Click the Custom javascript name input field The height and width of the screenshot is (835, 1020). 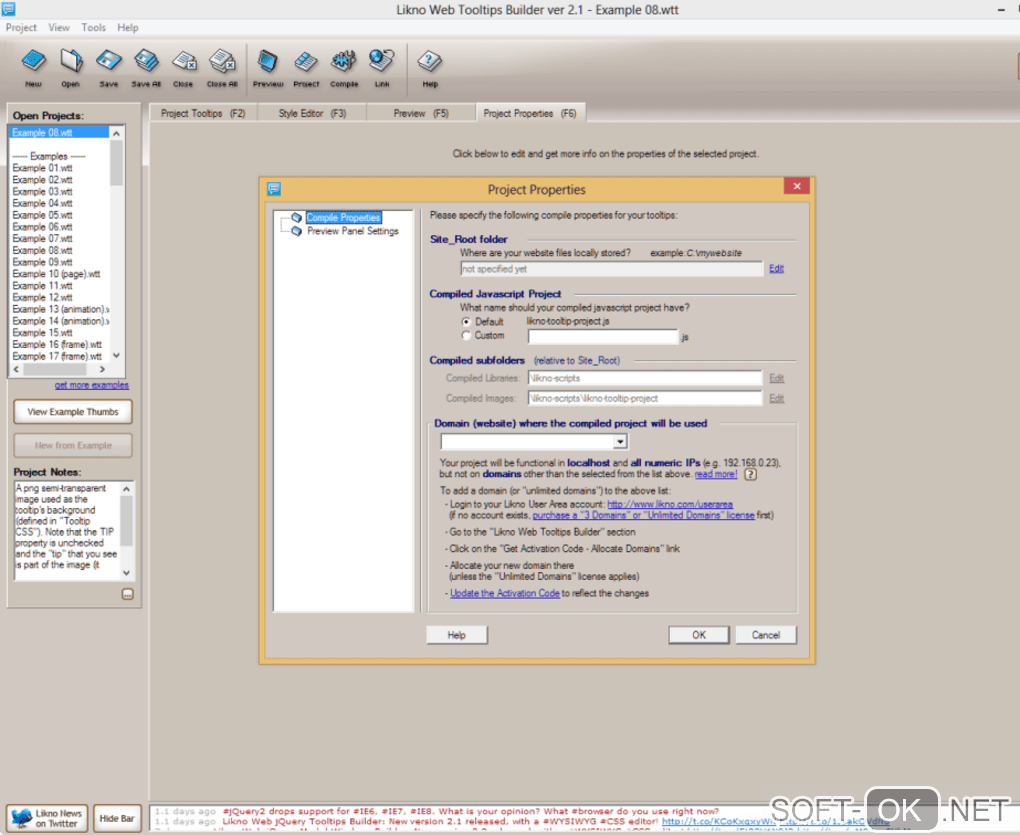coord(603,336)
